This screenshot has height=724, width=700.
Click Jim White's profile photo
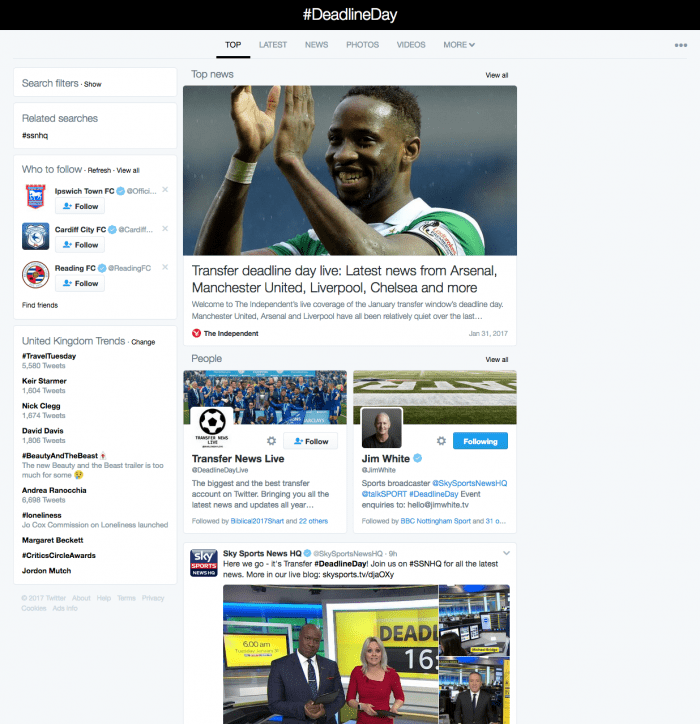tap(381, 428)
